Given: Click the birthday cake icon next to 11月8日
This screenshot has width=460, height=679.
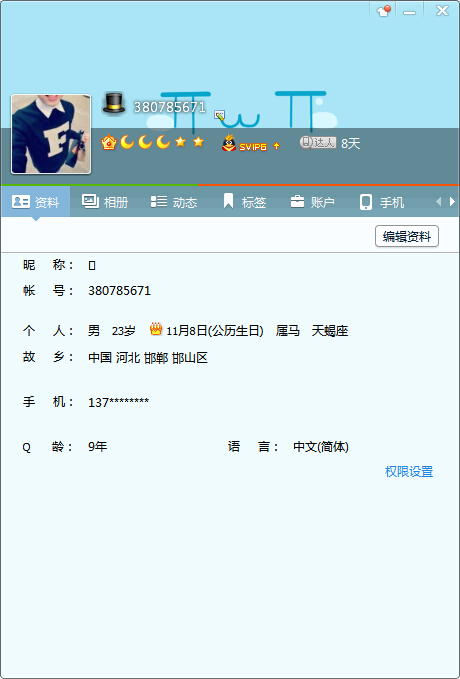Looking at the screenshot, I should tap(156, 330).
